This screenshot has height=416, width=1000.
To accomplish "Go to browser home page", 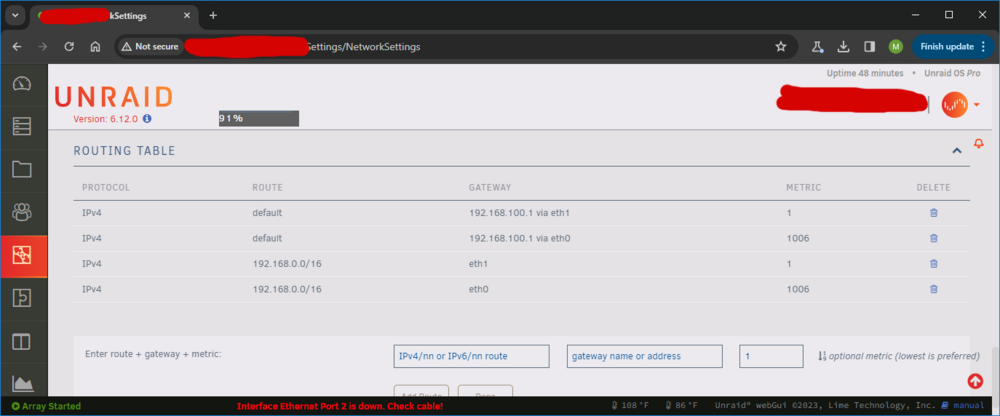I will 96,47.
